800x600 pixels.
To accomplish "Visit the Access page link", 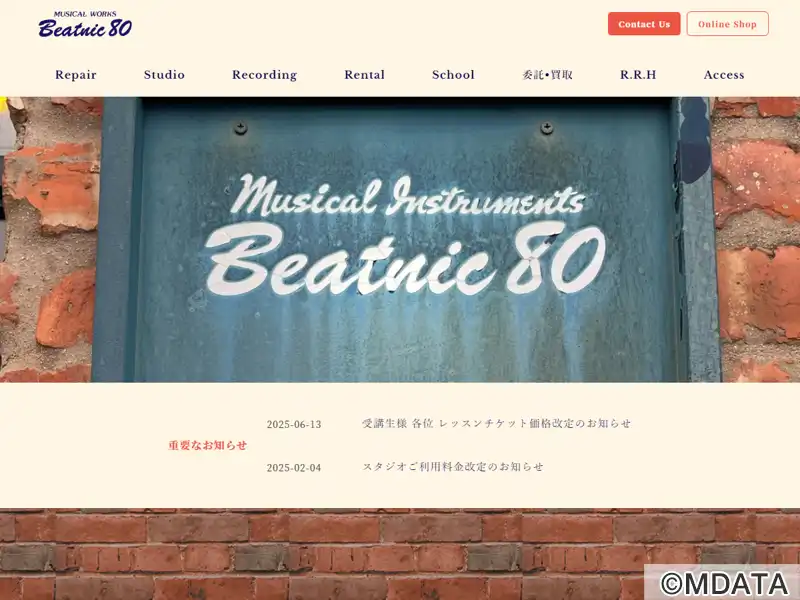I will point(724,75).
